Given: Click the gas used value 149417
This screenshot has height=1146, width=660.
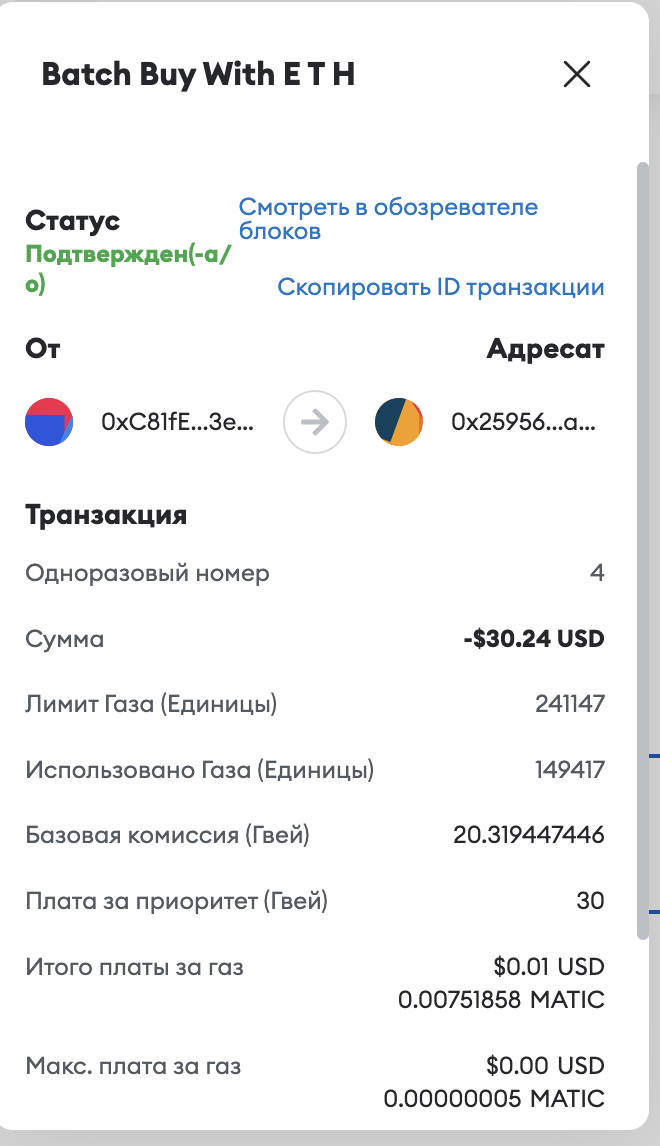Looking at the screenshot, I should coord(570,770).
